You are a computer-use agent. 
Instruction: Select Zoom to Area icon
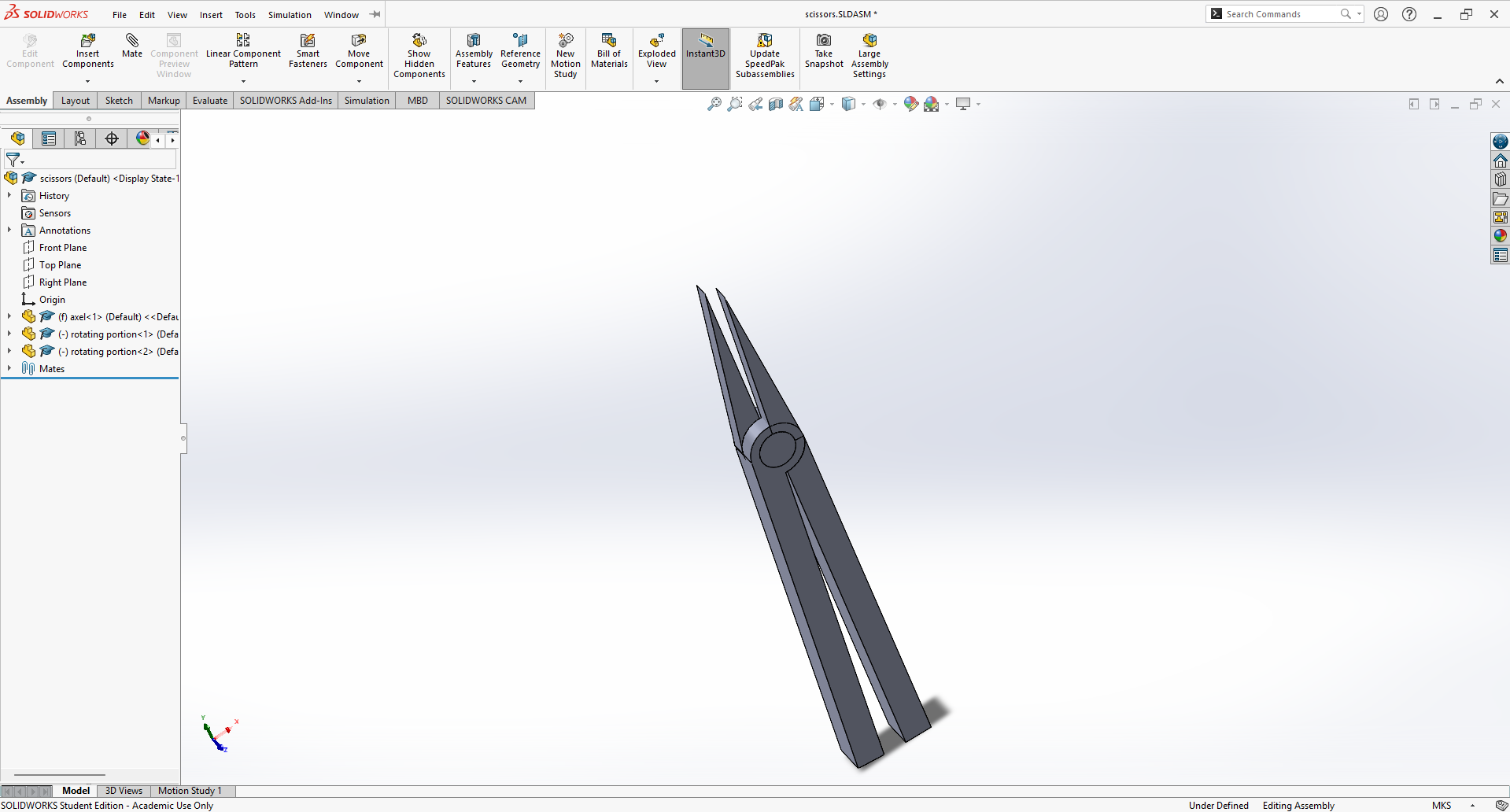click(735, 104)
